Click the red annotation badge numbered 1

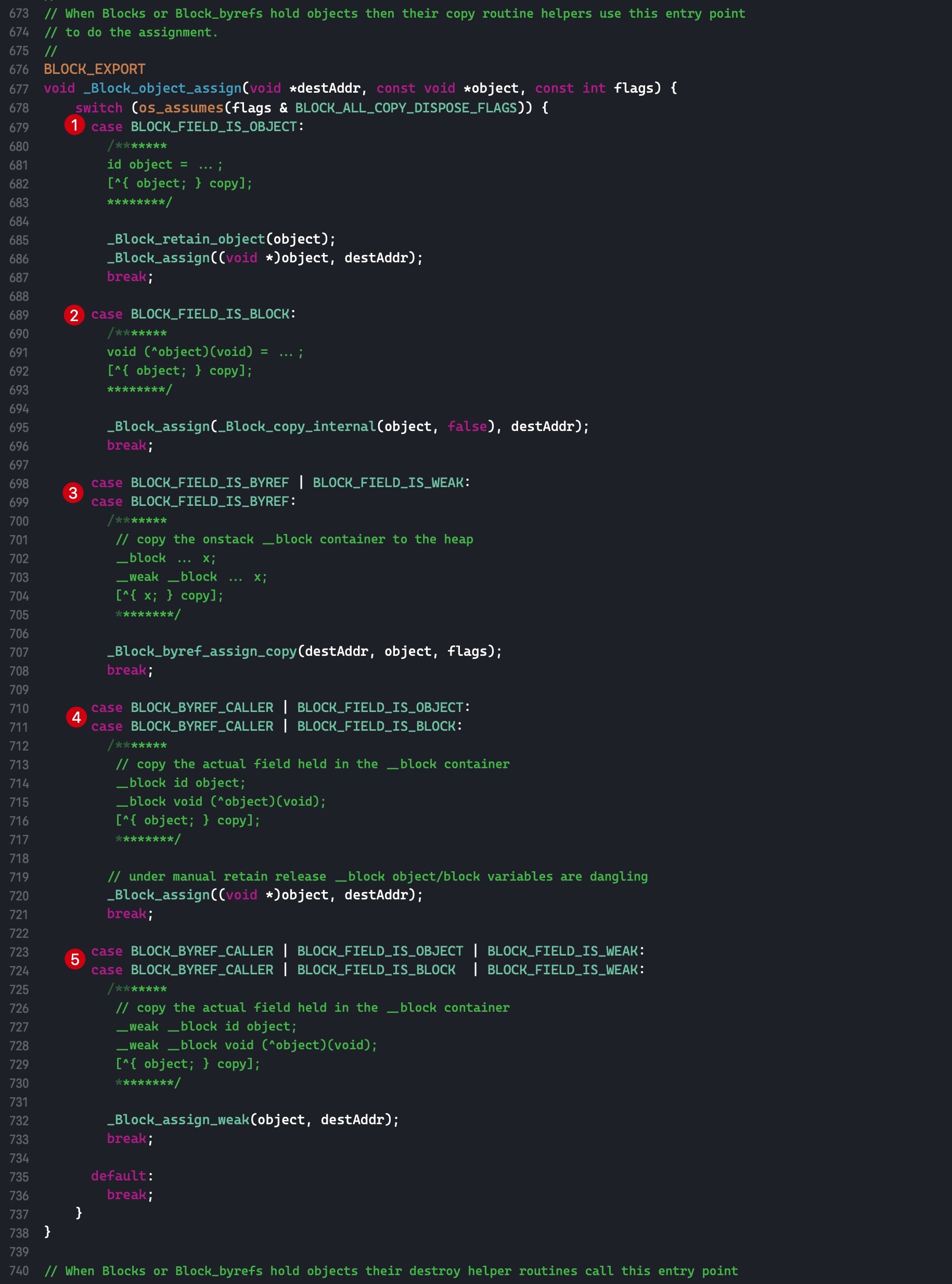[x=74, y=124]
